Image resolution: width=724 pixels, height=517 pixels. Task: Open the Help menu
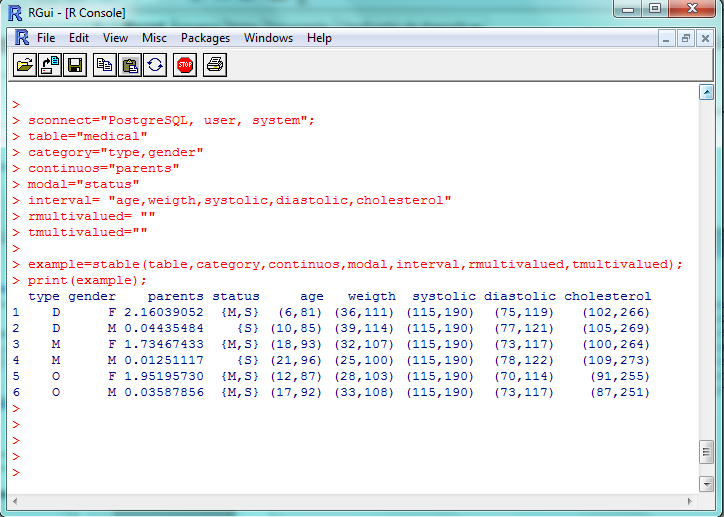click(319, 38)
